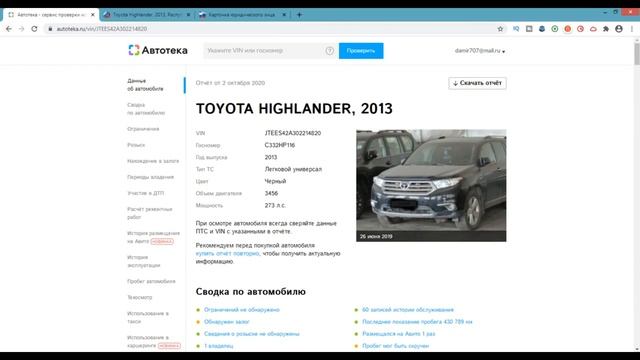
Task: Click the купить отчет повторно link
Action: (x=227, y=253)
